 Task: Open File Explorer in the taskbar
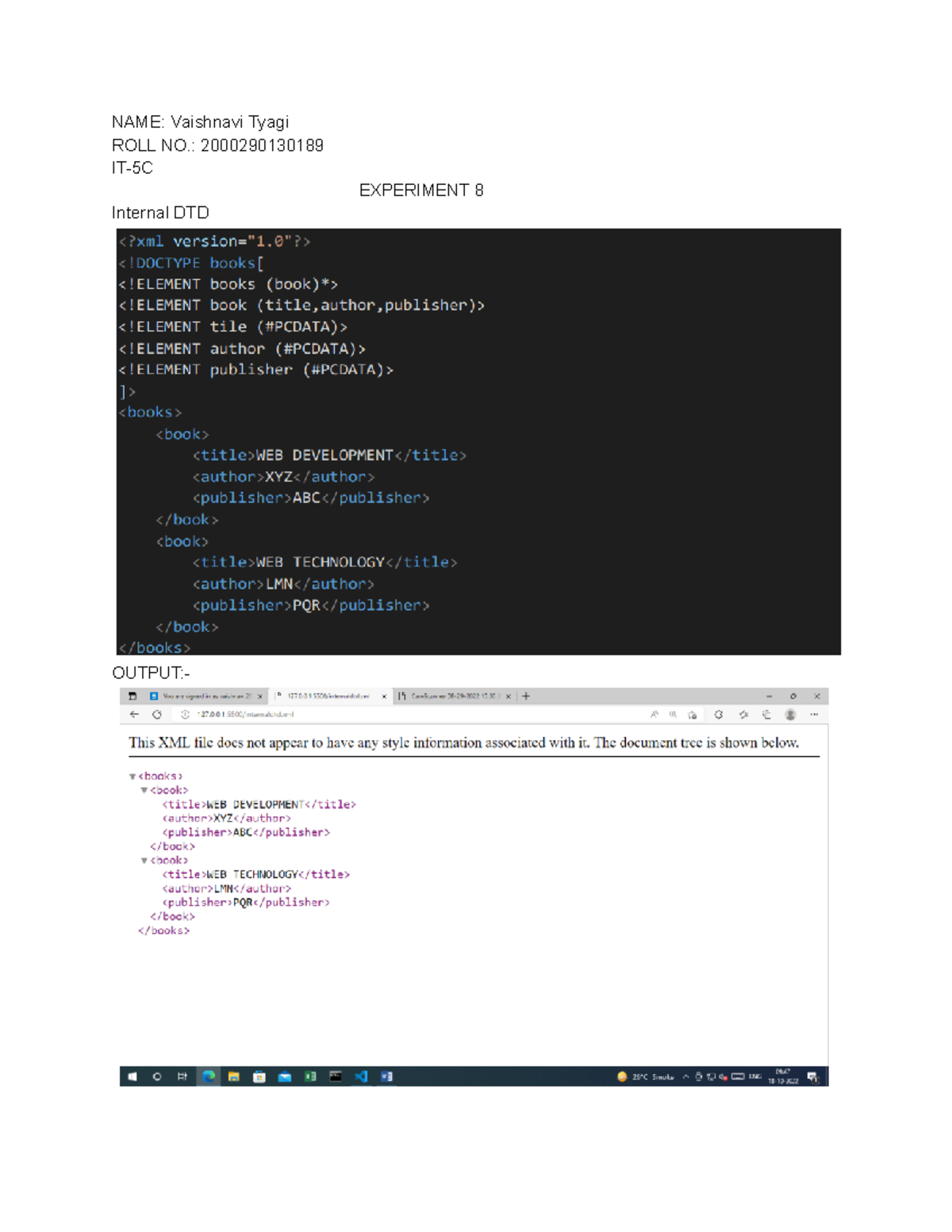pyautogui.click(x=234, y=1077)
